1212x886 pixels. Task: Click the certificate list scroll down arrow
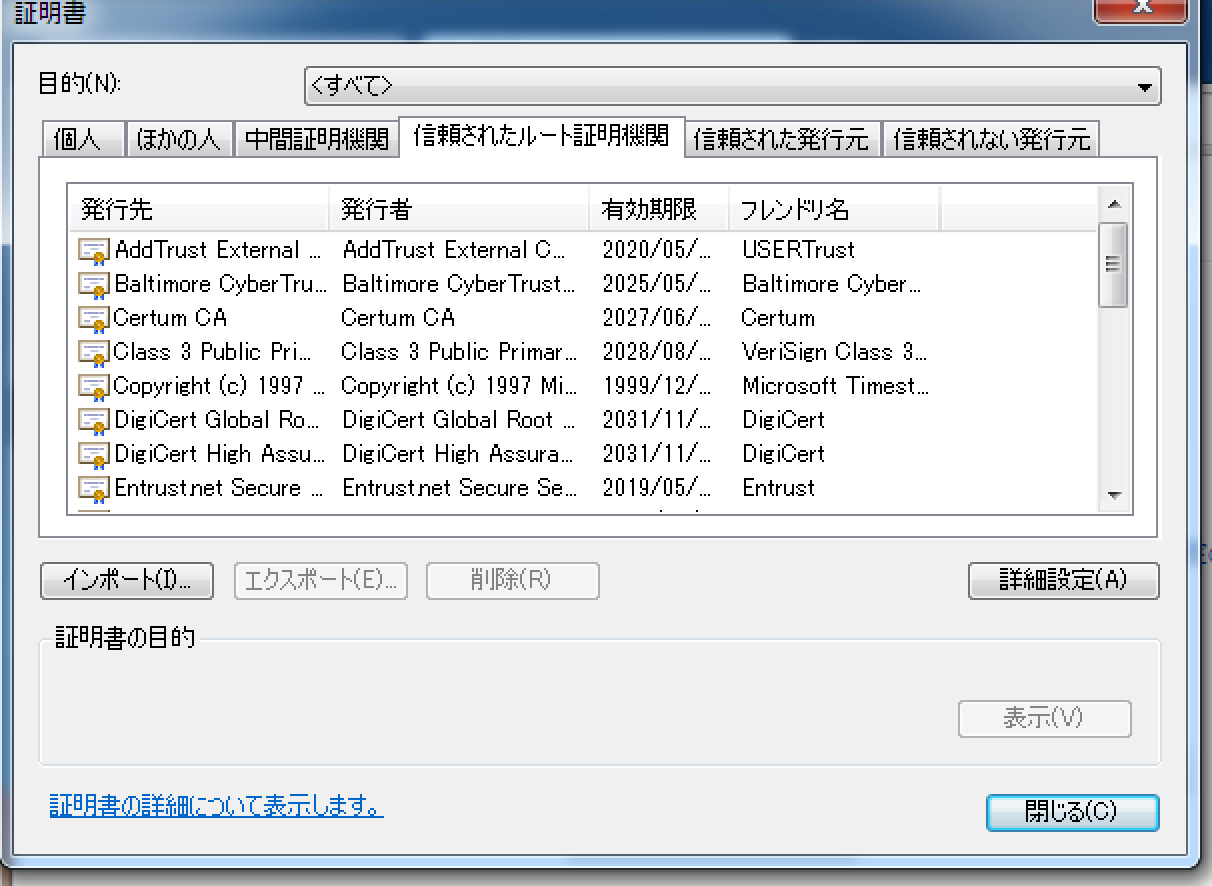[x=1114, y=495]
